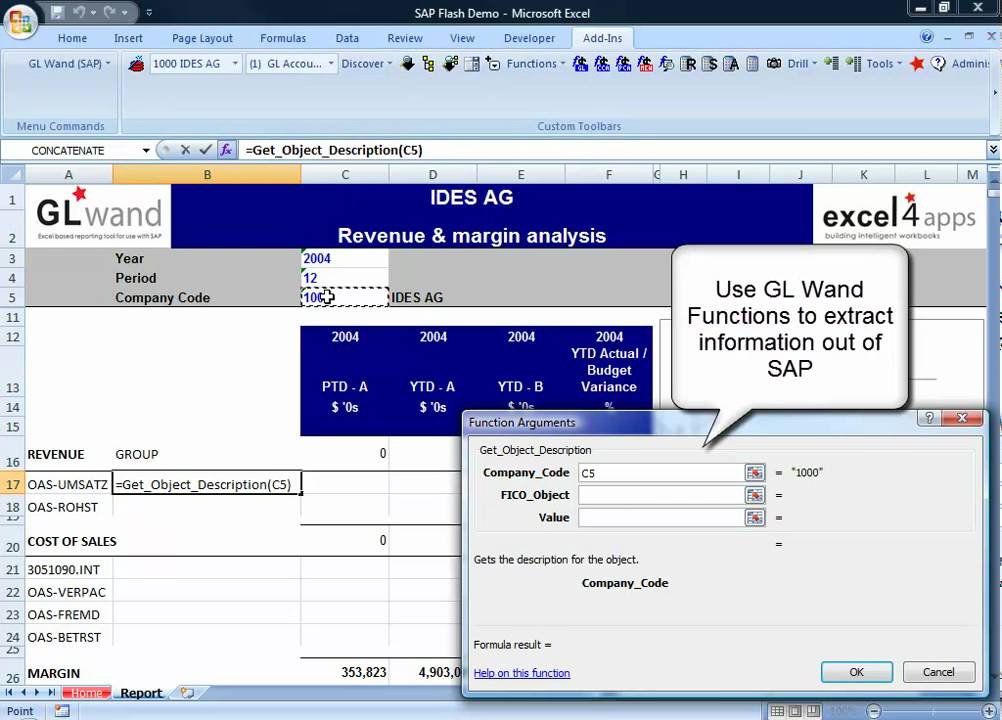The image size is (1002, 720).
Task: Open the Home ribbon tab
Action: (x=72, y=38)
